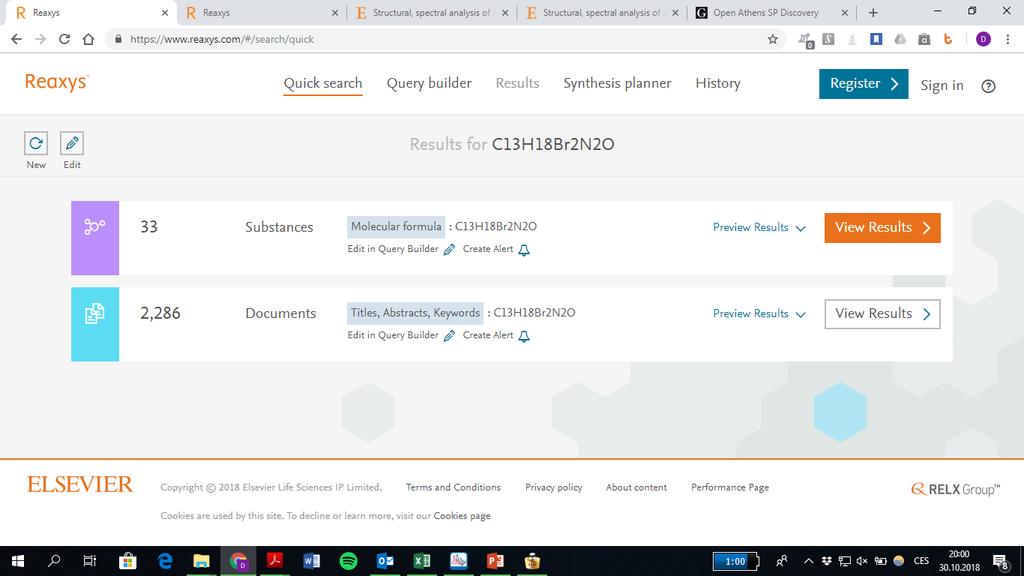The height and width of the screenshot is (576, 1024).
Task: Open the Query builder tab
Action: click(429, 84)
